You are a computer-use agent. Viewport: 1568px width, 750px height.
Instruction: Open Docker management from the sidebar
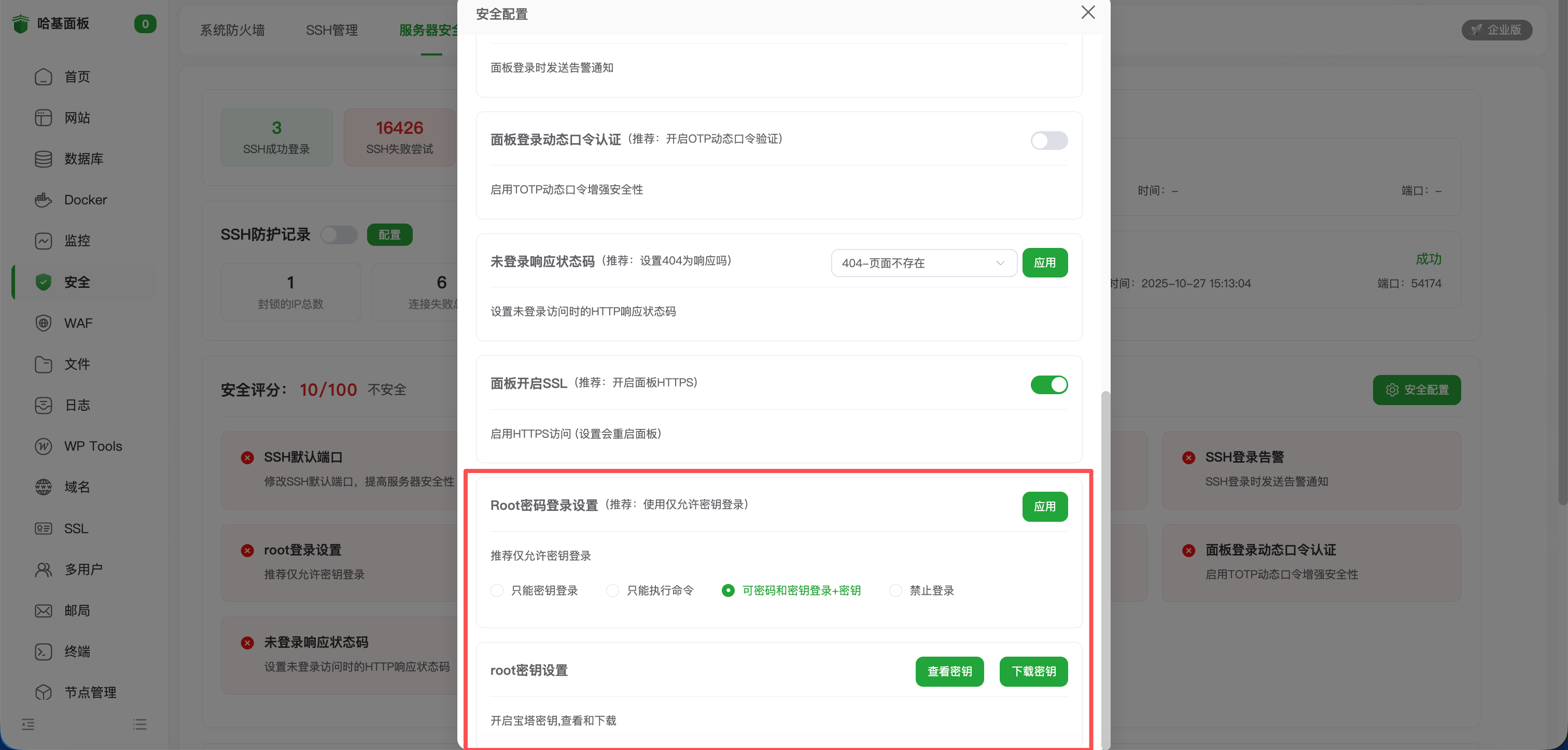pos(85,200)
